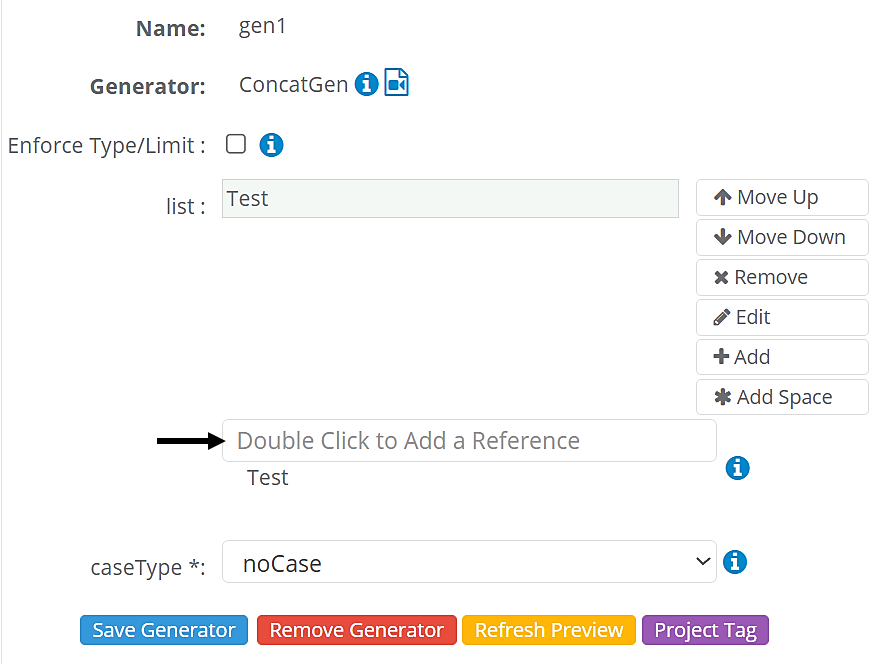Click the Test reference below the input field
889x666 pixels.
(x=268, y=478)
